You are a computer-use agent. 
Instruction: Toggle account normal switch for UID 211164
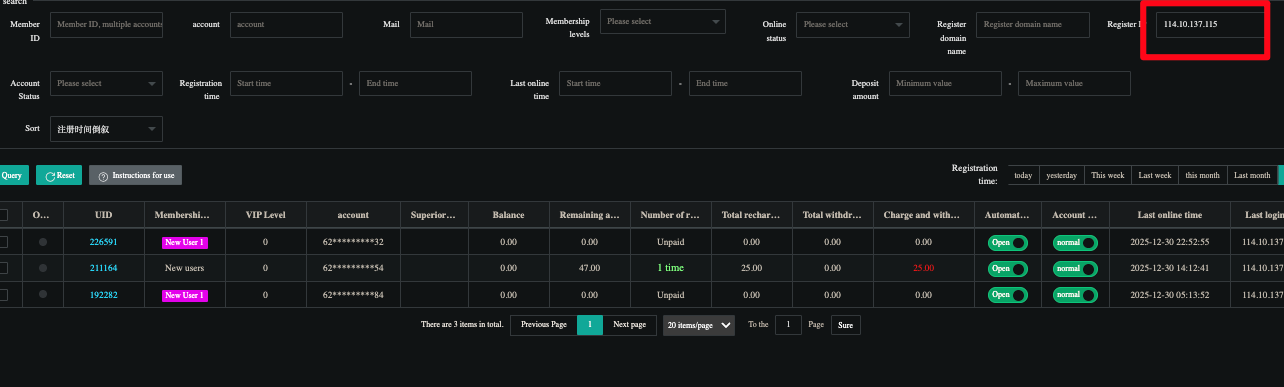pyautogui.click(x=1075, y=268)
